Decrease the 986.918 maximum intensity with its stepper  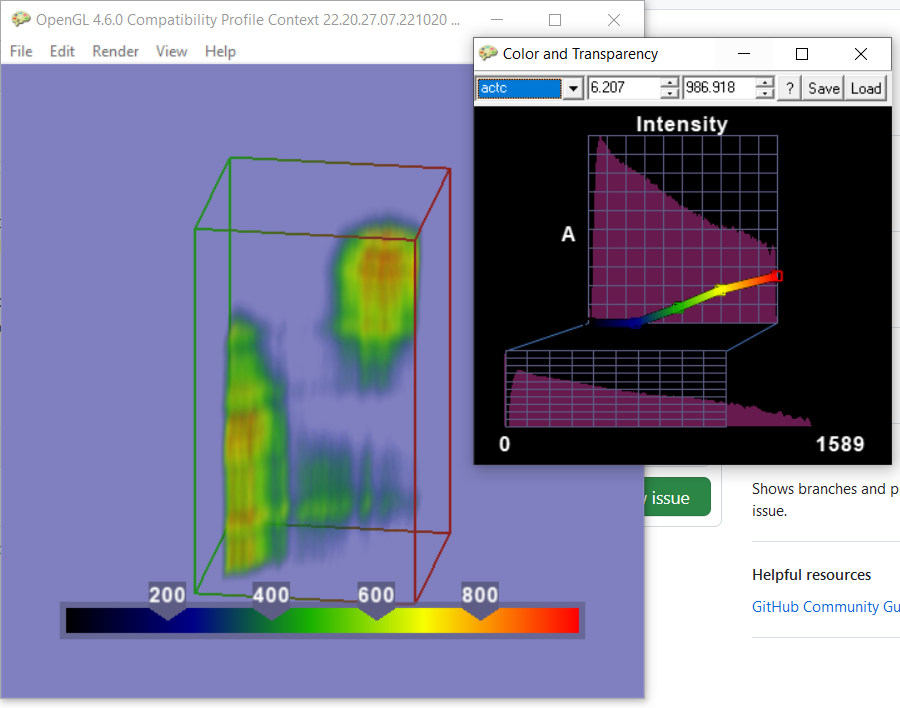pos(764,92)
